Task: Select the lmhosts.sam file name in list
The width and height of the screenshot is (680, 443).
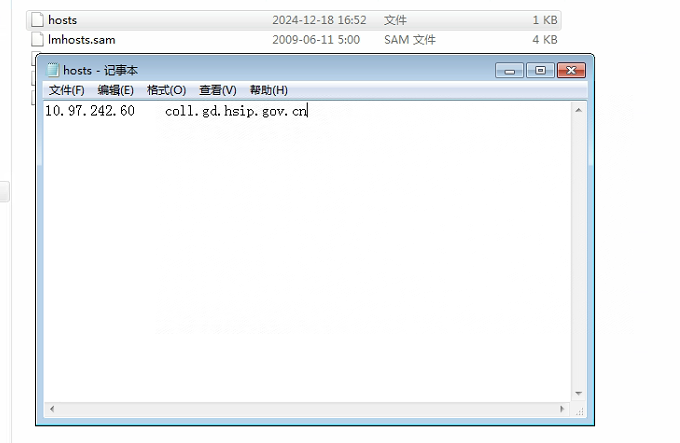Action: point(82,40)
